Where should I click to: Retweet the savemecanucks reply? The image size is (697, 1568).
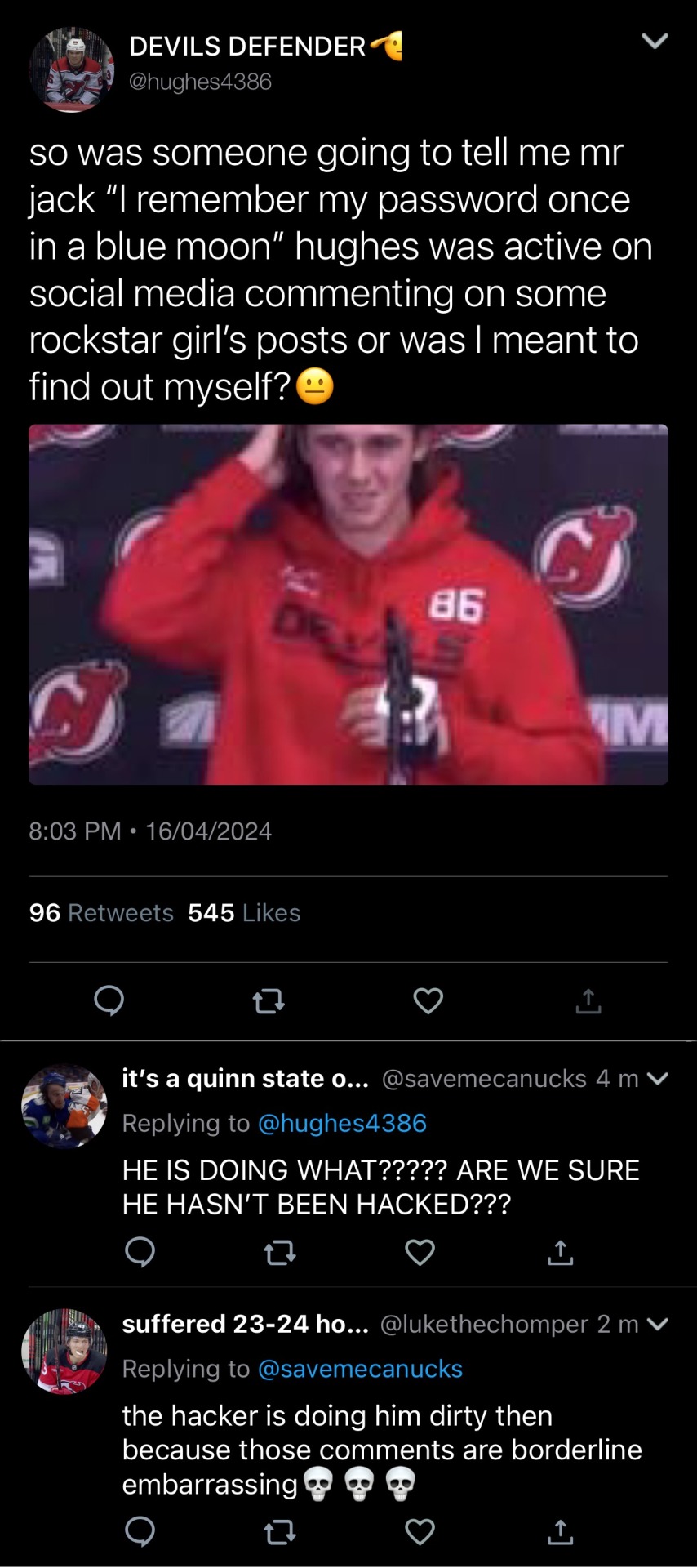click(x=280, y=1252)
